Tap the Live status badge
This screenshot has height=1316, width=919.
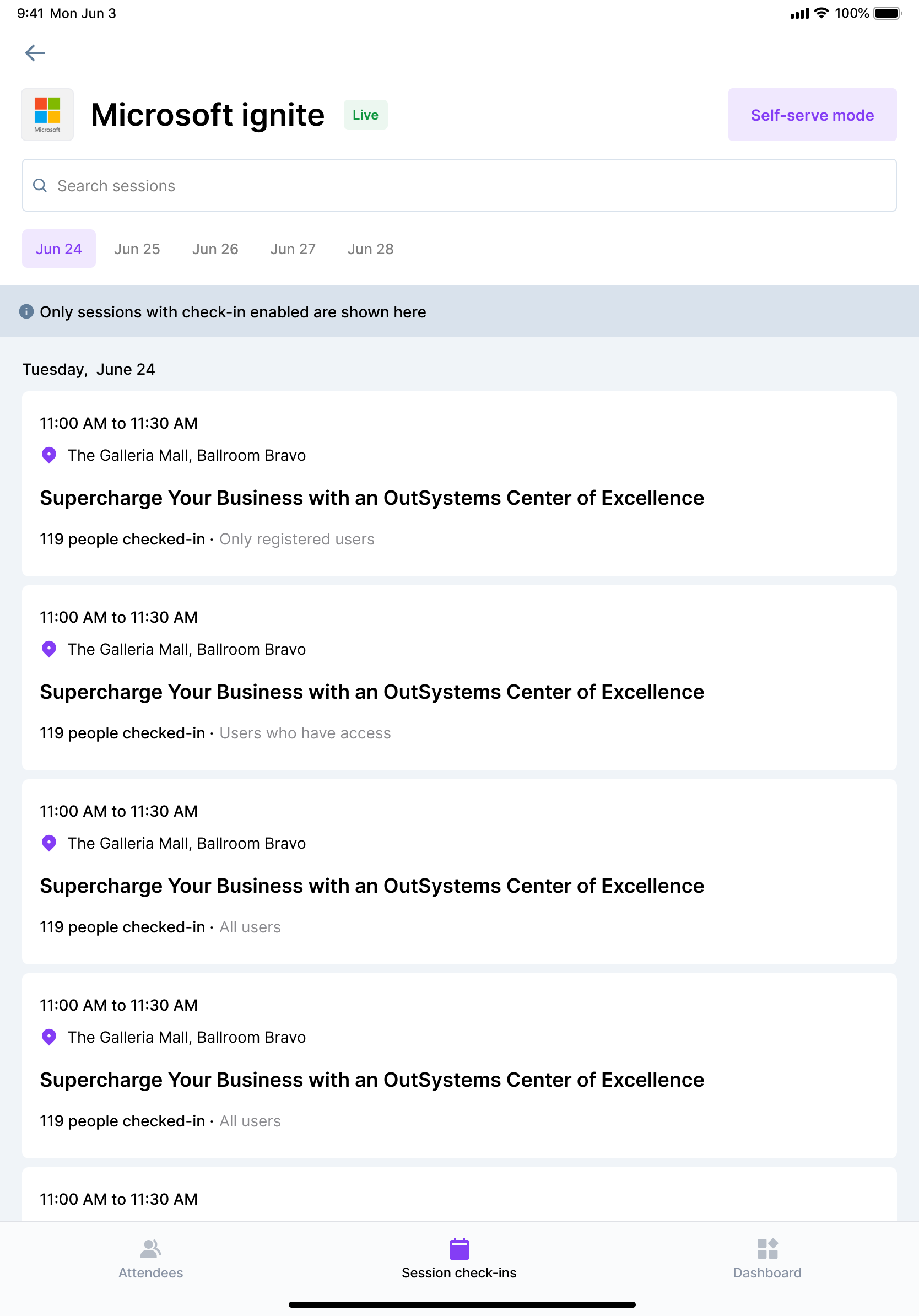[365, 115]
